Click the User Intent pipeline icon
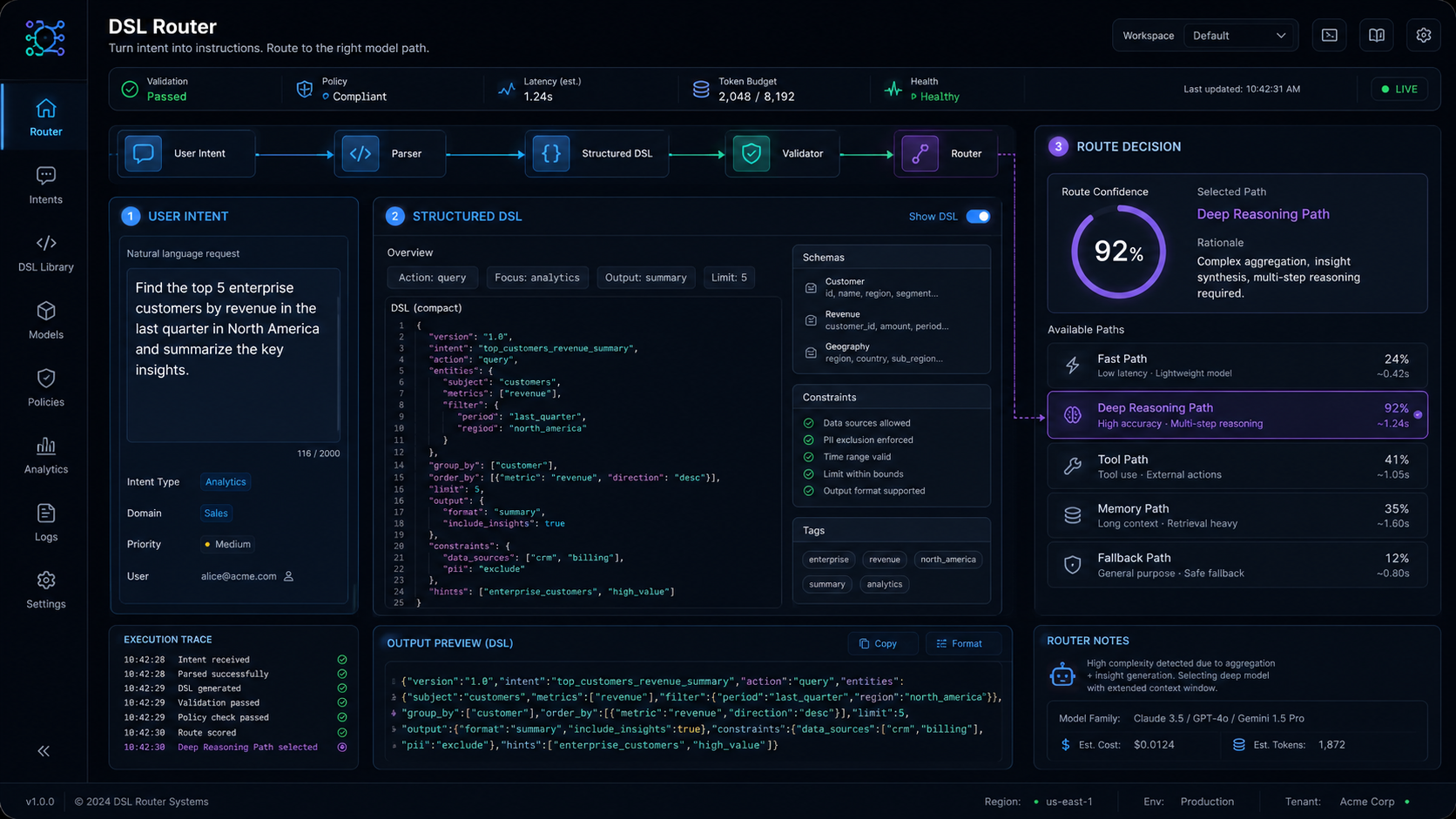Screen dimensions: 1456x819 [144, 153]
